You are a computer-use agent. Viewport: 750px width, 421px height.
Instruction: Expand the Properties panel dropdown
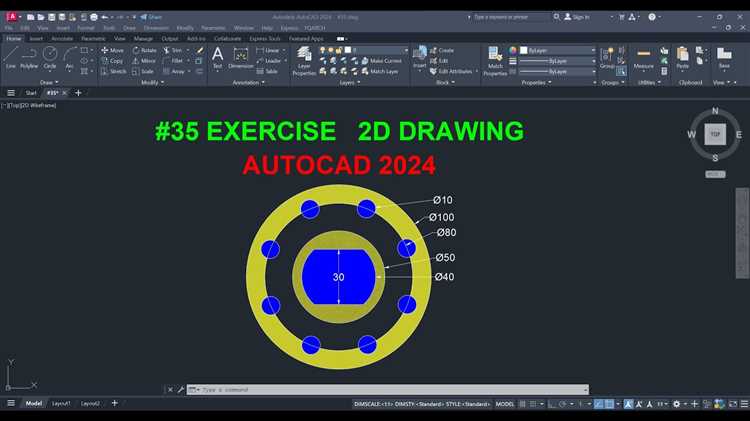click(x=536, y=82)
